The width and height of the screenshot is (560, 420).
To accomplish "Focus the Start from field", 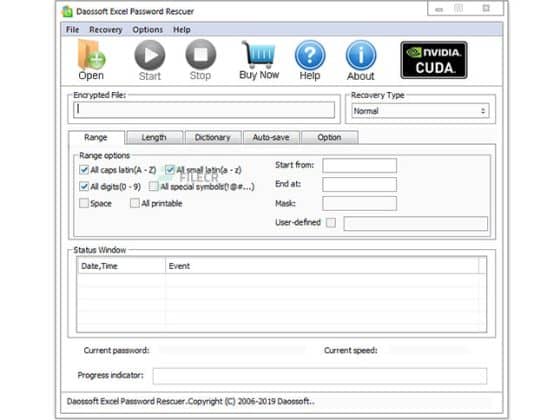I will 359,165.
